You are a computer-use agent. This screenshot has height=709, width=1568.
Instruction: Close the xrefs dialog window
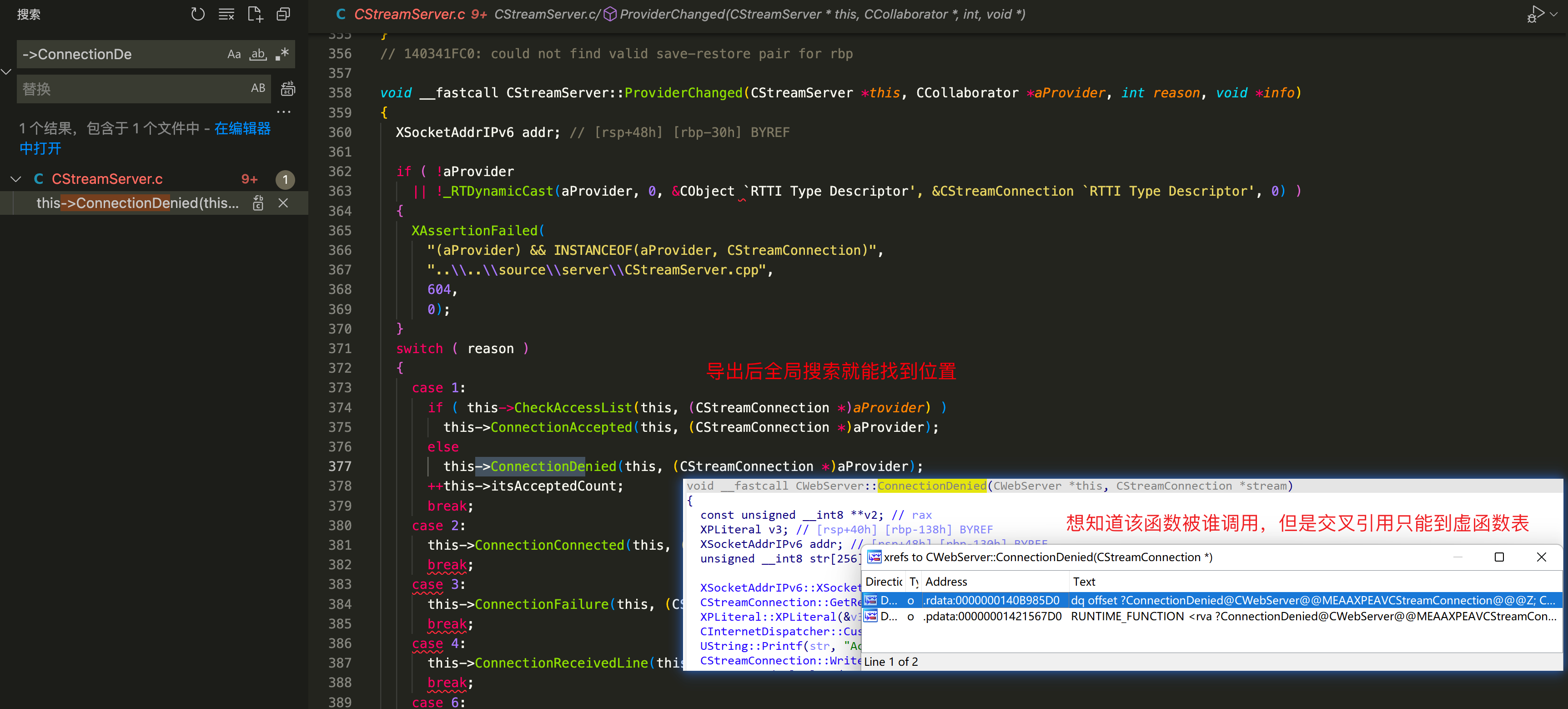(x=1541, y=557)
